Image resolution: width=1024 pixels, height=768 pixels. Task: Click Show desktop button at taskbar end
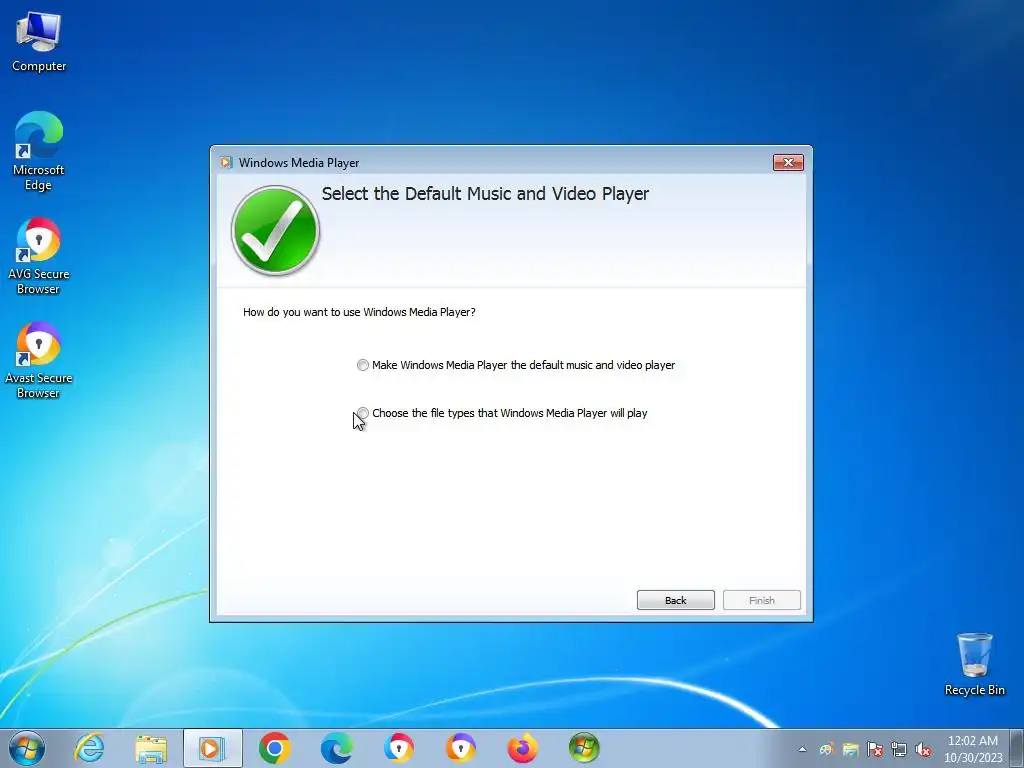click(1018, 748)
